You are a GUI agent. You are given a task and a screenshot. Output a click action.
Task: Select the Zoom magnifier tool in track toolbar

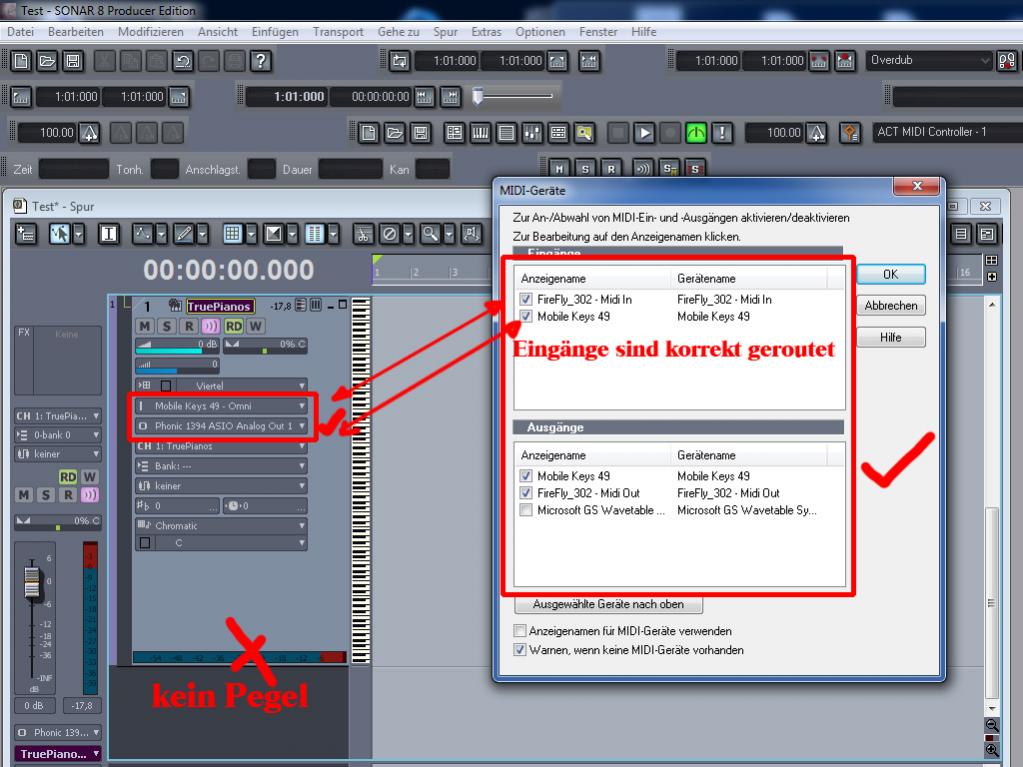430,233
